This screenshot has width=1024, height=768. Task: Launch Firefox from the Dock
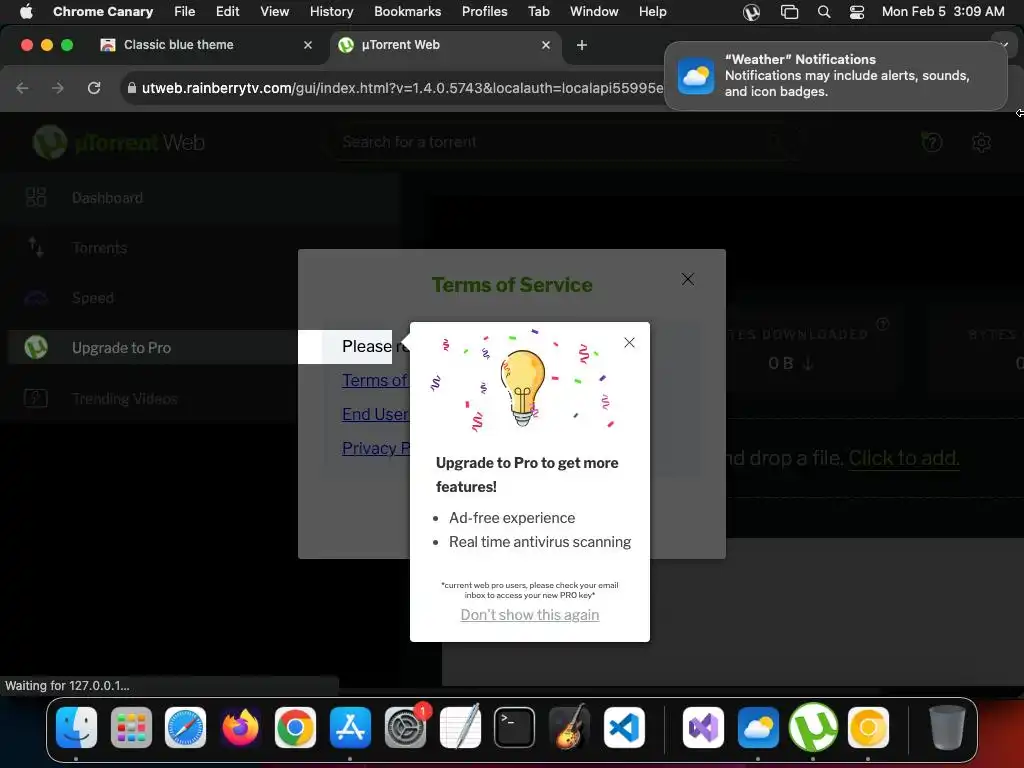(x=240, y=728)
